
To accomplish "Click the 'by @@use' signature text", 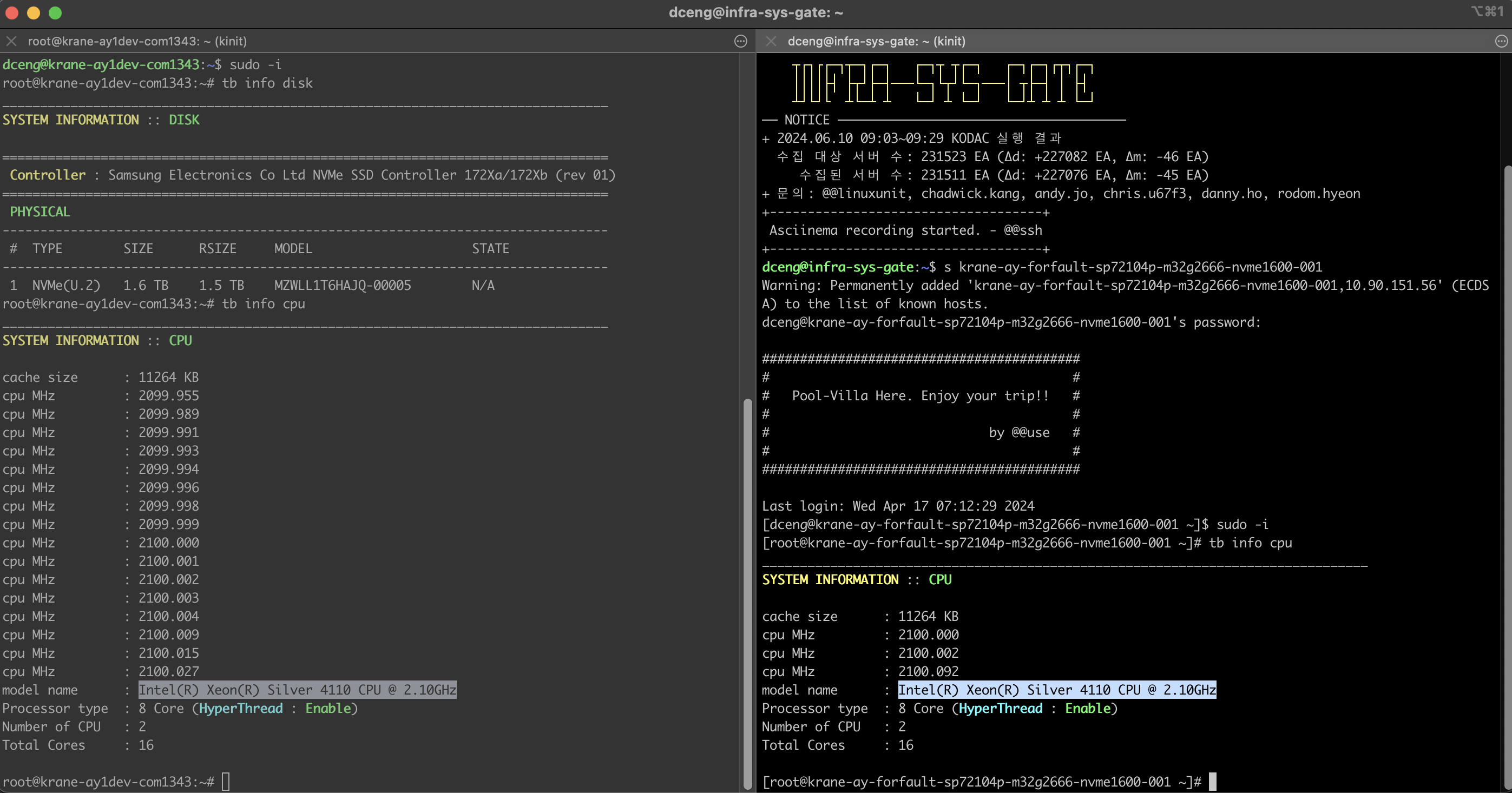I will [1020, 433].
